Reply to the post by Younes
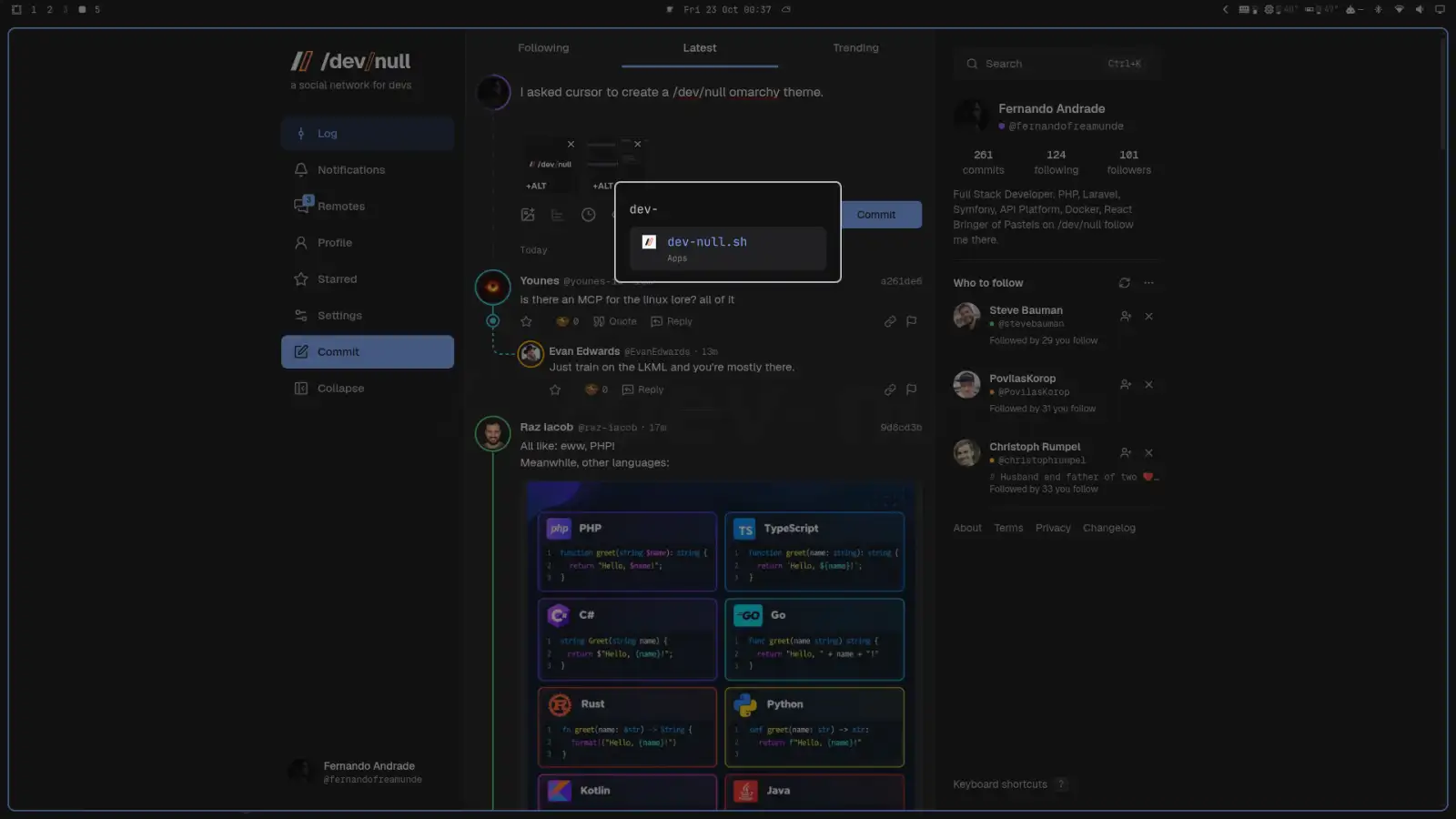 (x=672, y=321)
